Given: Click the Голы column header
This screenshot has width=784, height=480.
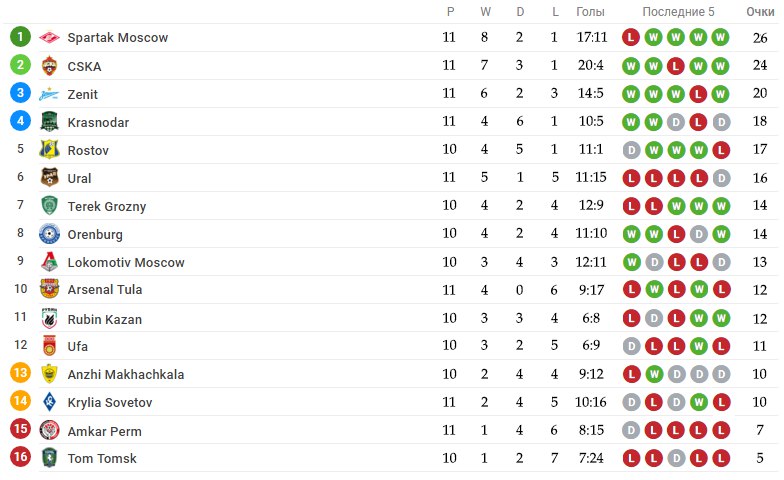Looking at the screenshot, I should point(590,12).
